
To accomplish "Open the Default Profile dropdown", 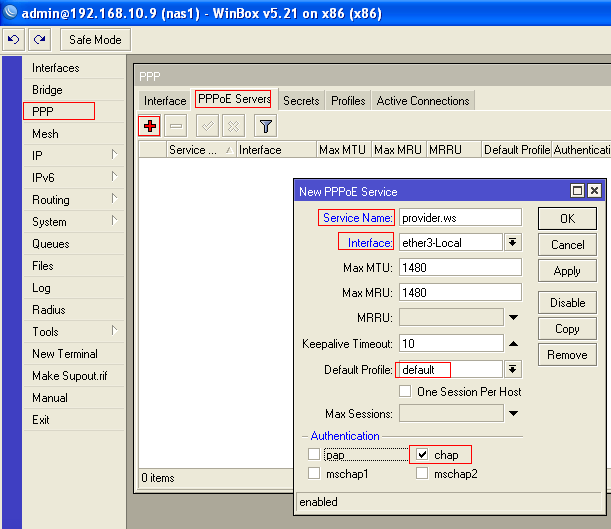I will pos(512,369).
